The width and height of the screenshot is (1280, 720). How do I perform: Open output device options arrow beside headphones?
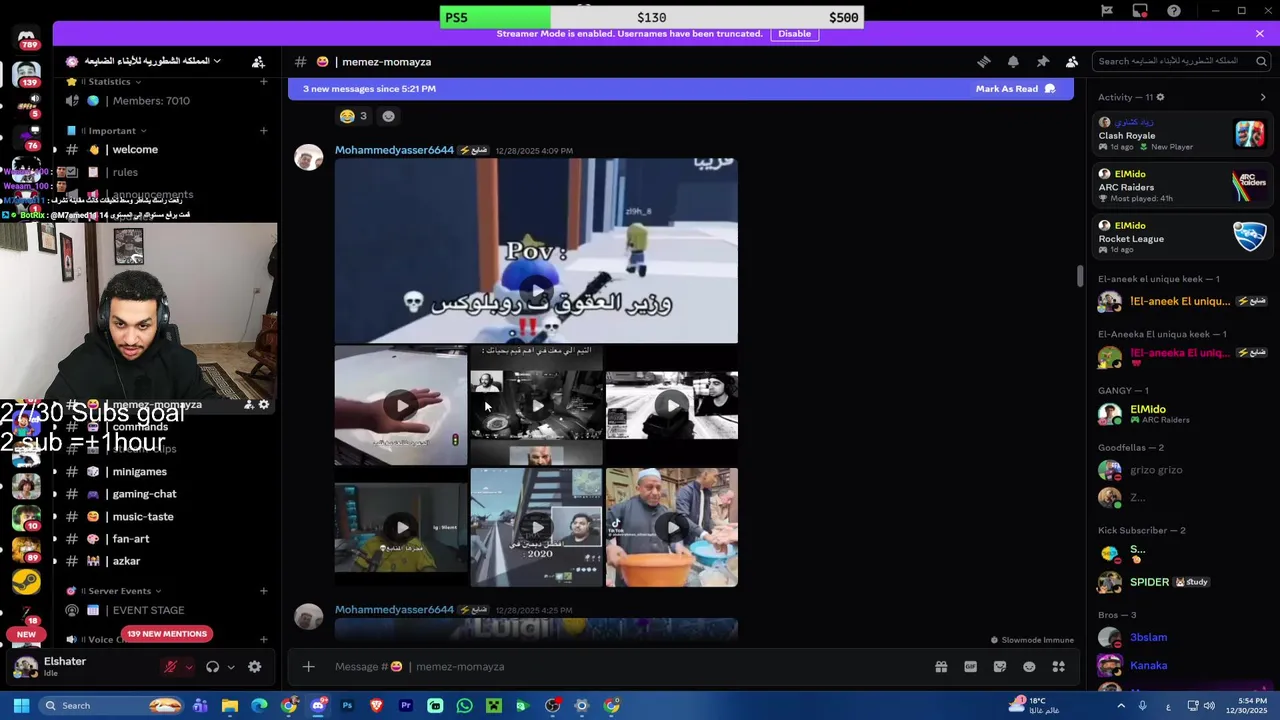click(x=231, y=667)
